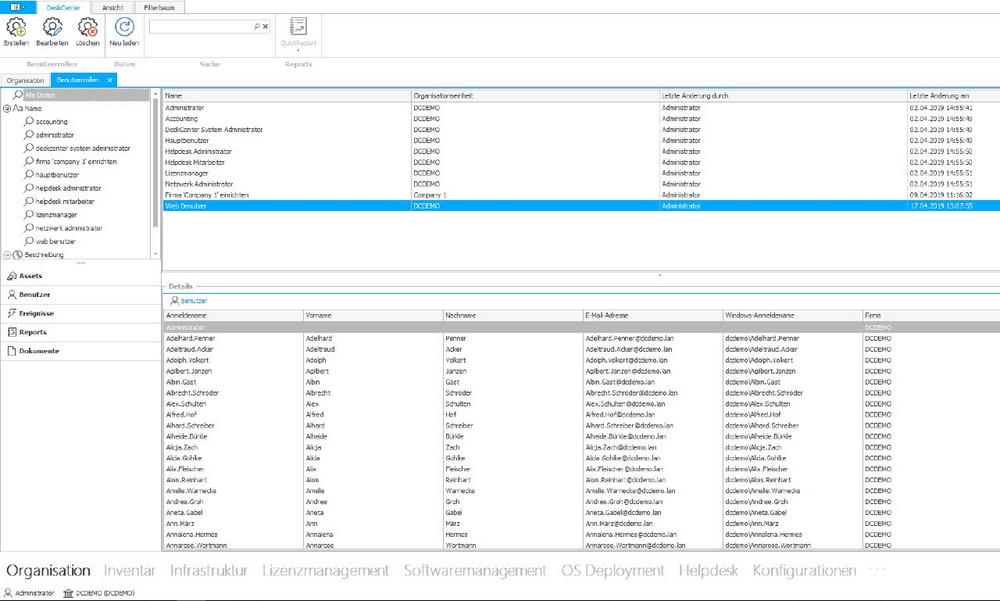Sort by Organisationseinheit column header
Screen dimensions: 1000x601
point(445,95)
